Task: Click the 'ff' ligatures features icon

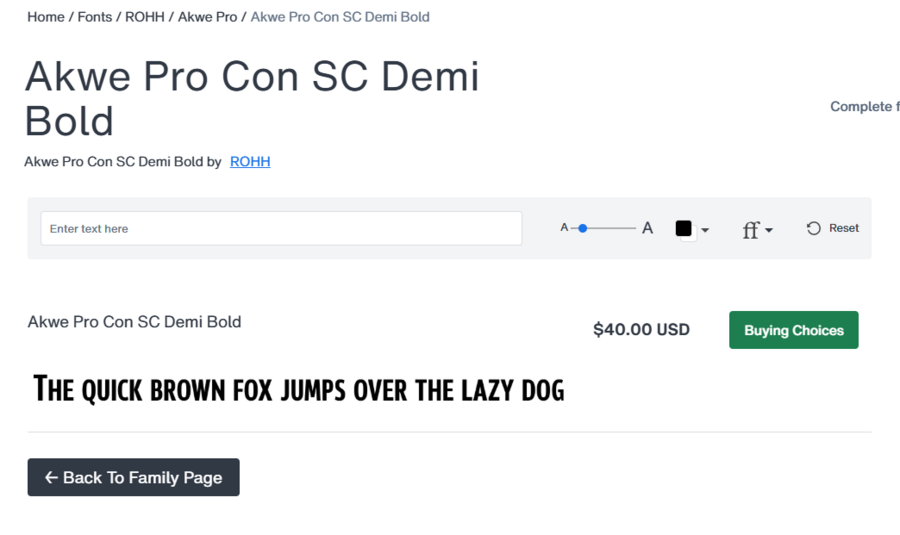Action: [751, 230]
